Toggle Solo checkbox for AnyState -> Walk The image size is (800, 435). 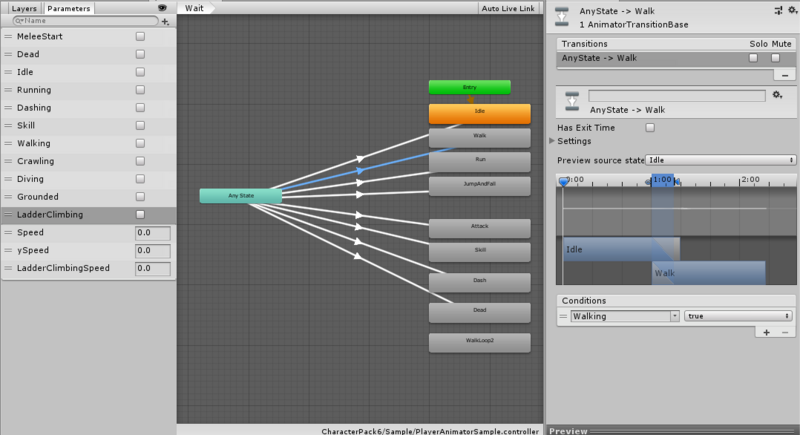click(753, 58)
